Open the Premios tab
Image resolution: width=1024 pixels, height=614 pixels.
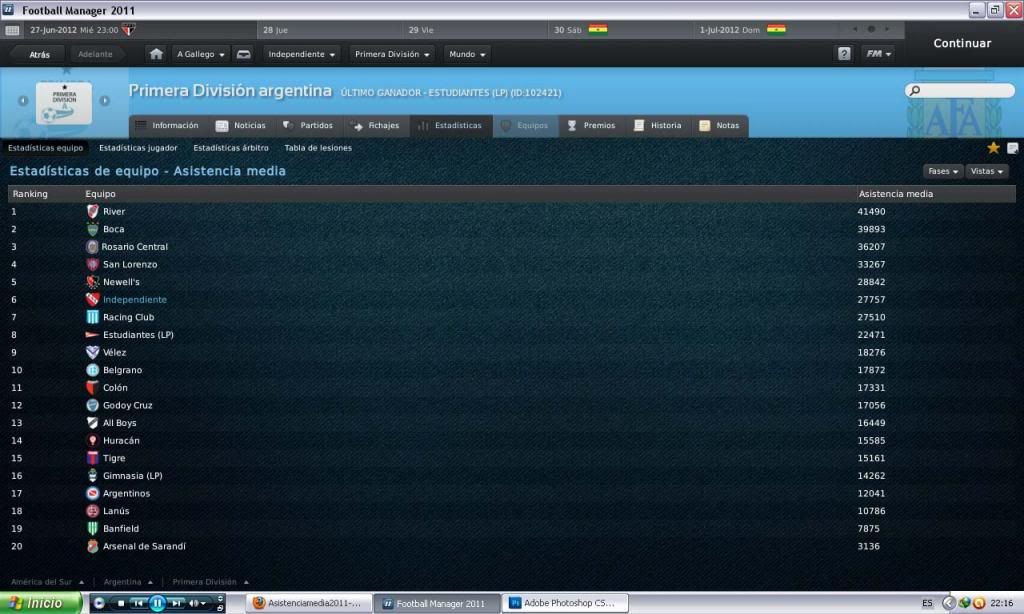[x=592, y=125]
